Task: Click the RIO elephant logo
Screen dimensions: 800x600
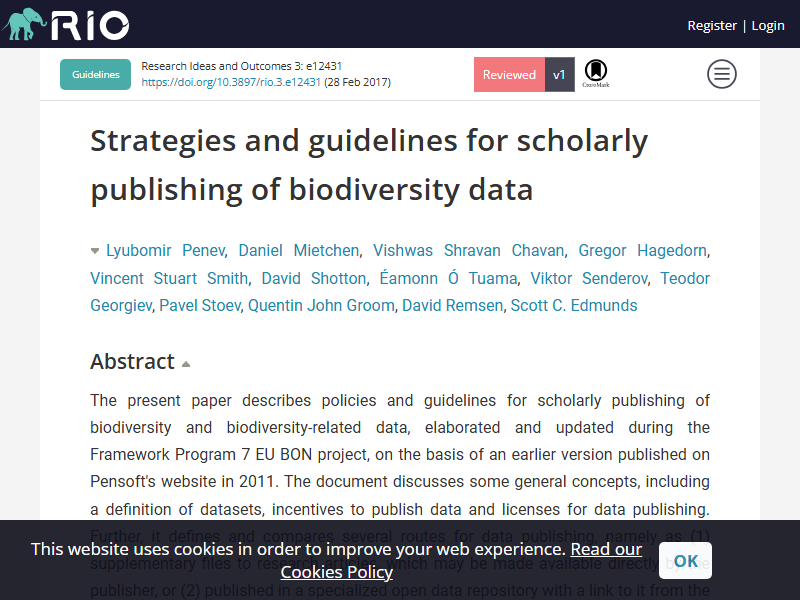Action: 65,24
